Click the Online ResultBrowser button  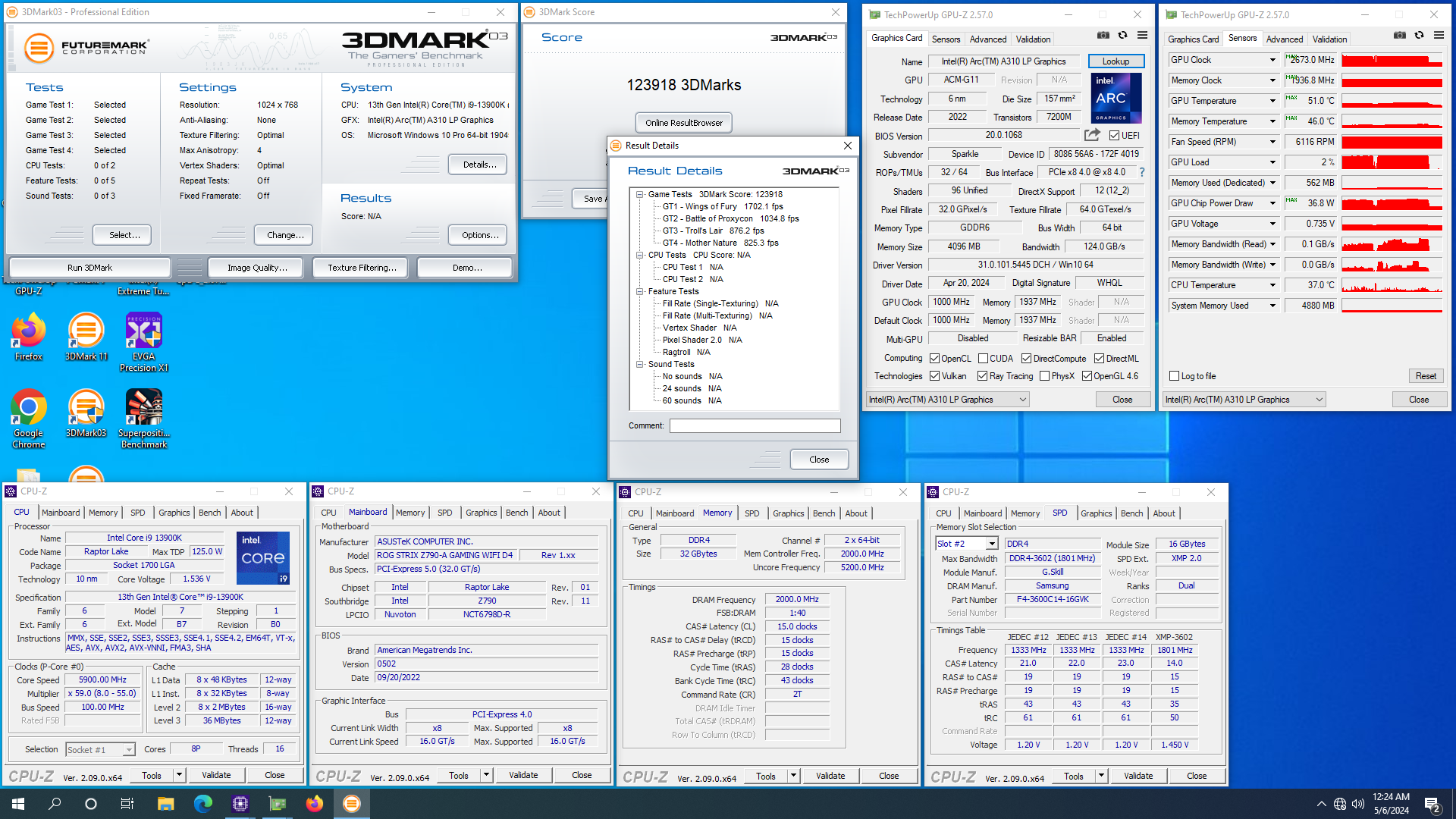684,122
